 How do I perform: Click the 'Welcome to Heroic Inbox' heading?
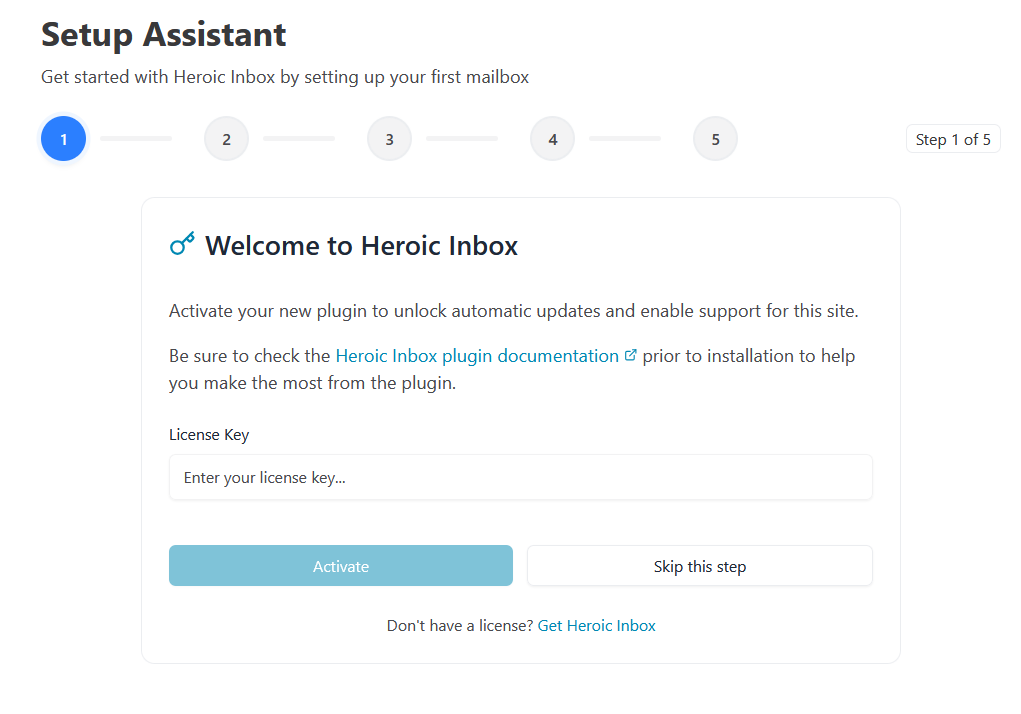[361, 246]
